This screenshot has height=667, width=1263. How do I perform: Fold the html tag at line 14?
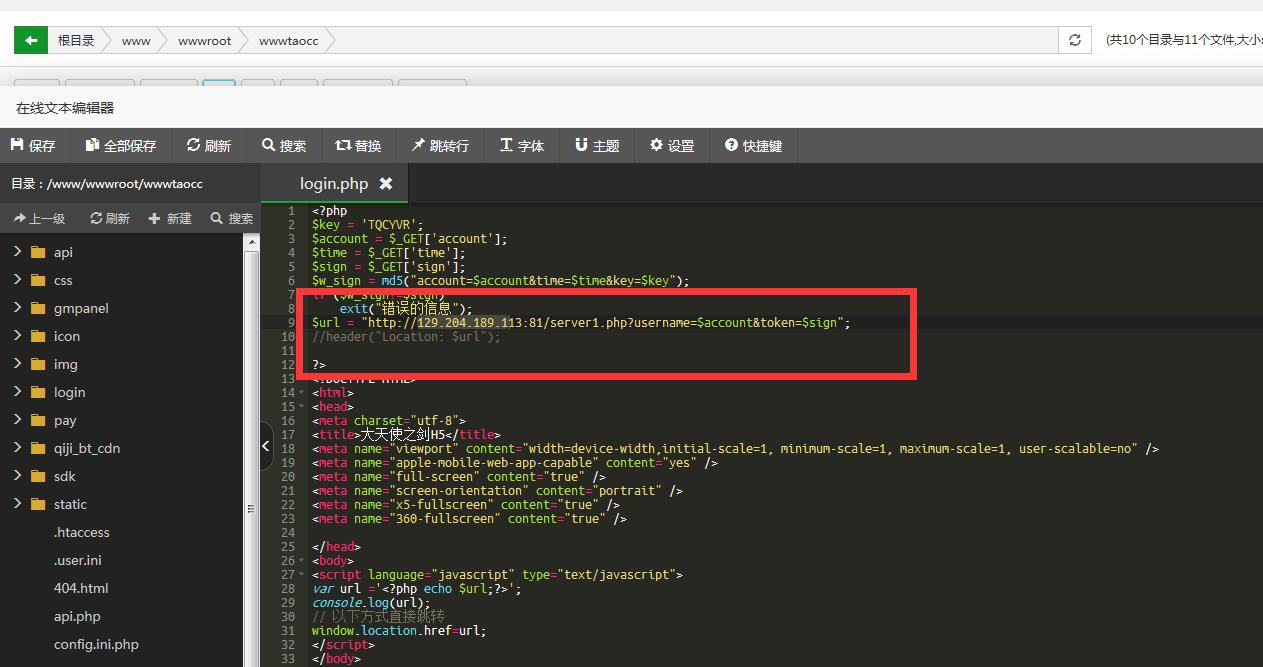point(302,393)
